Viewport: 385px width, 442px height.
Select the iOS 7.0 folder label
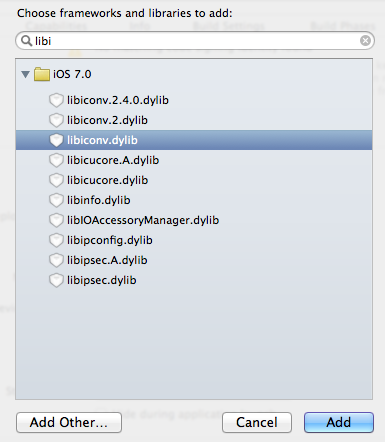tap(72, 74)
